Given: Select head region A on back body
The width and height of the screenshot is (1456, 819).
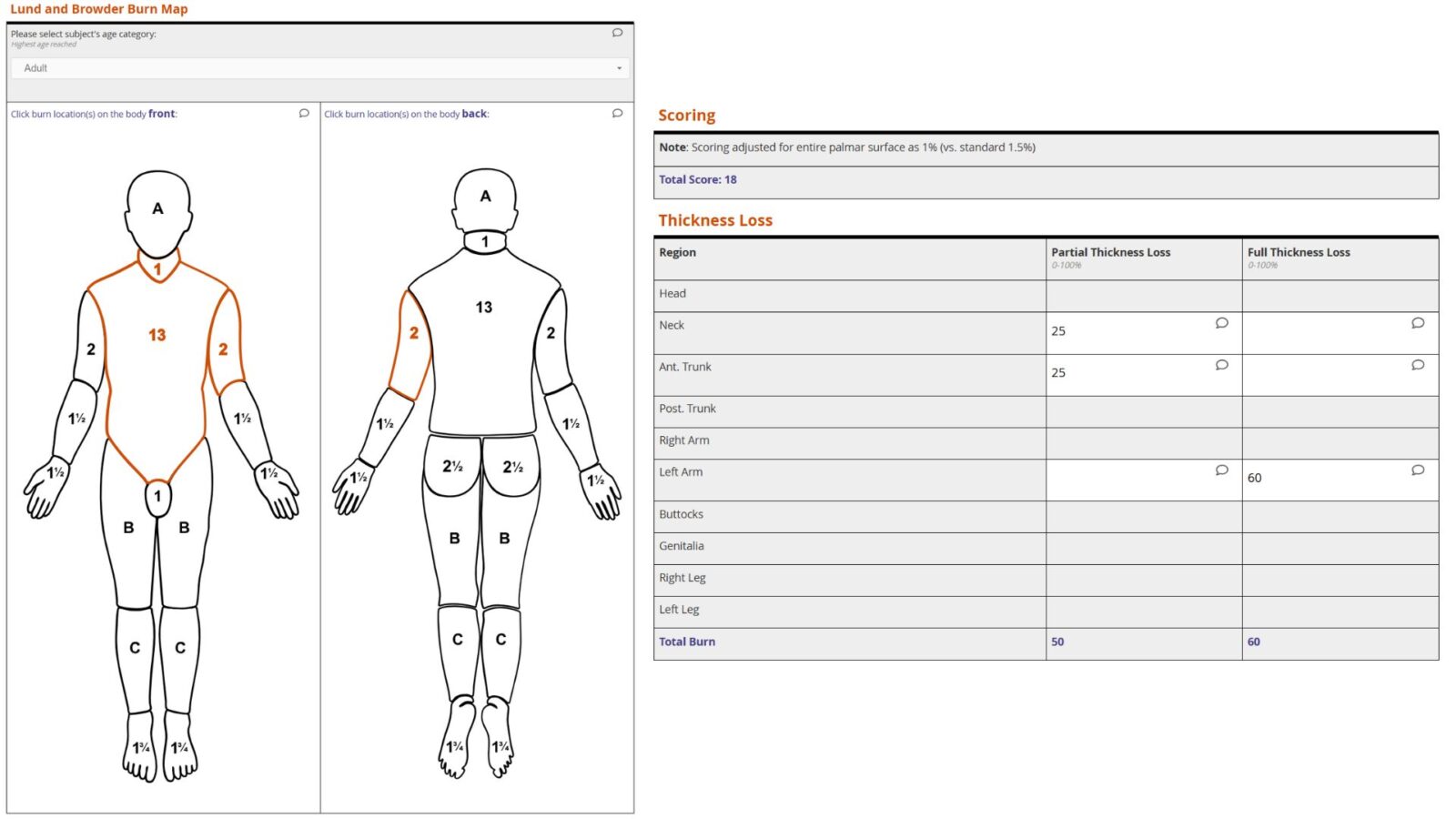Looking at the screenshot, I should [485, 198].
